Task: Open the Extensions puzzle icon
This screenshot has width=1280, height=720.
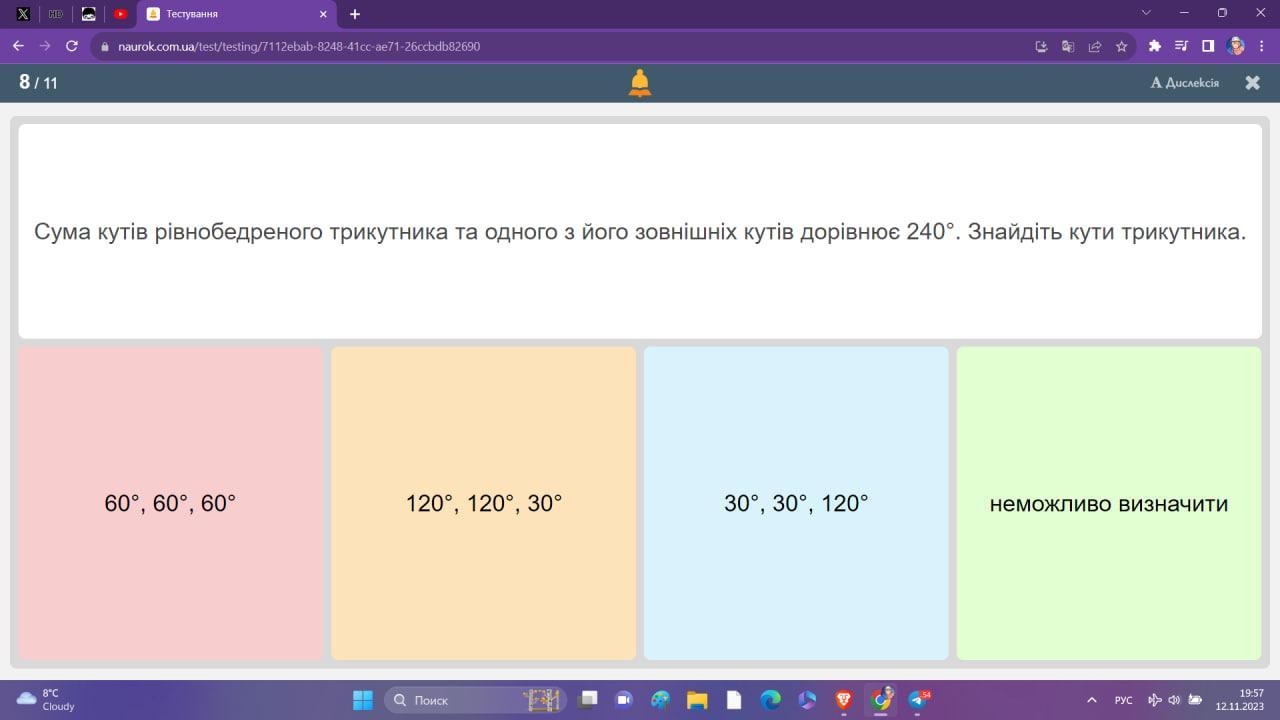Action: 1155,46
